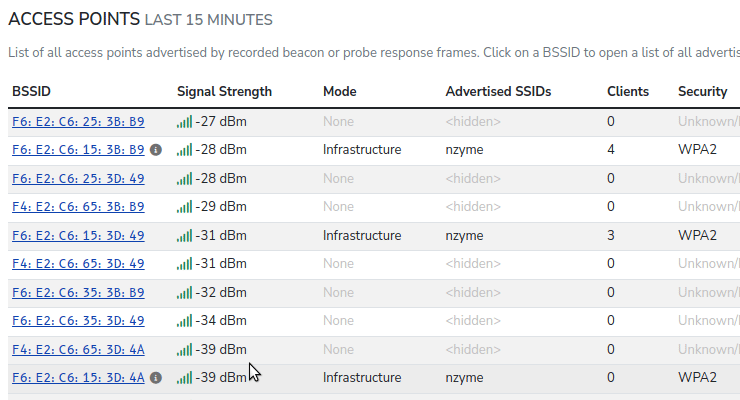Click signal bars icon for -27 dBm row
Viewport: 740px width, 400px height.
[x=184, y=122]
